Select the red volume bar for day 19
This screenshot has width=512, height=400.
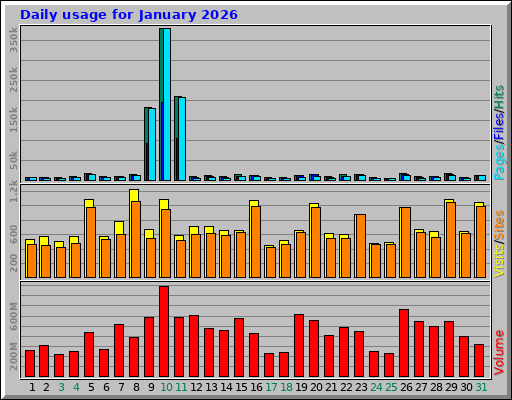299,345
